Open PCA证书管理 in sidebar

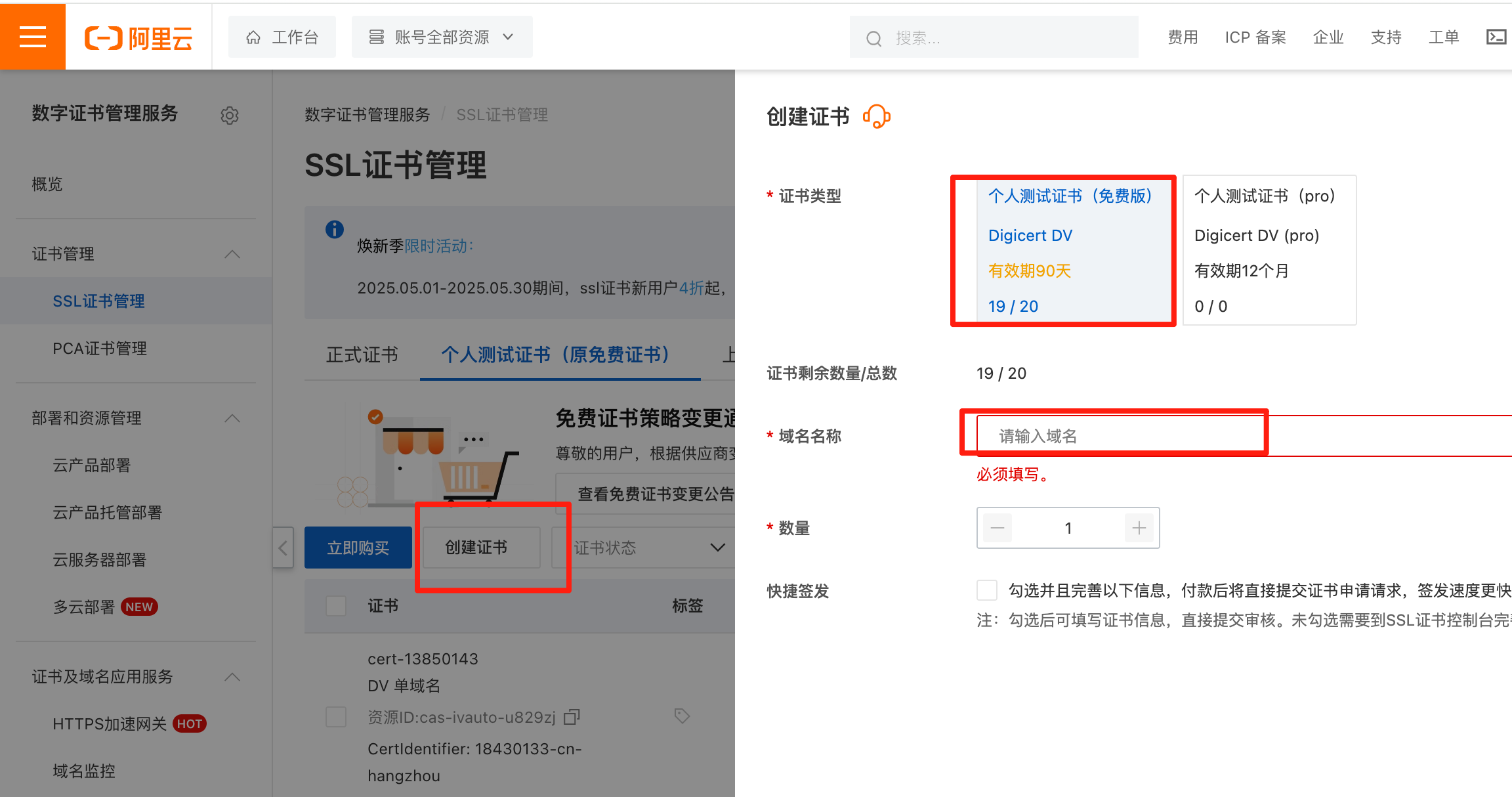[x=100, y=349]
